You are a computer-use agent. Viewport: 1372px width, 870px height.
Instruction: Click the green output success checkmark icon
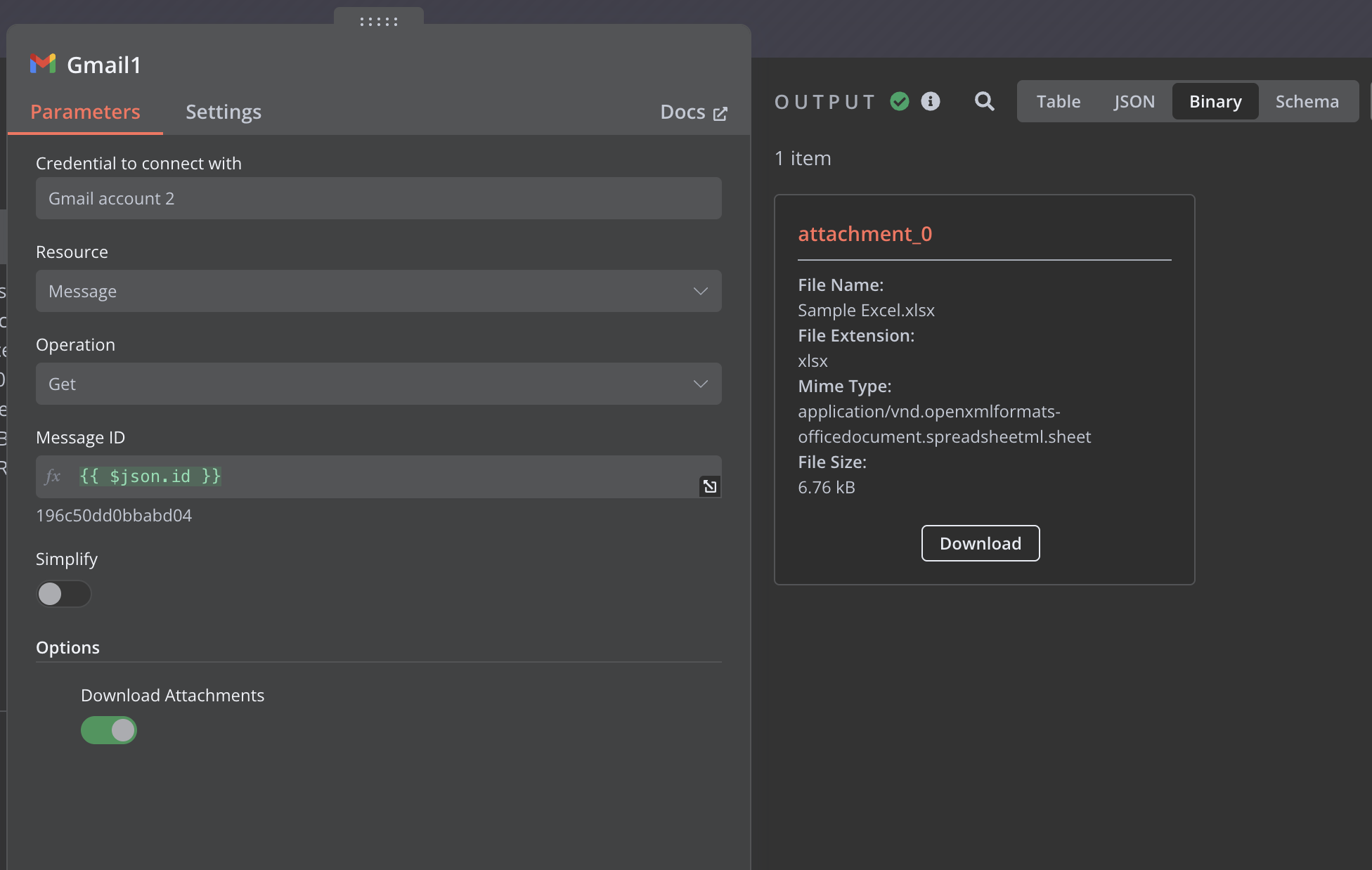pyautogui.click(x=899, y=101)
